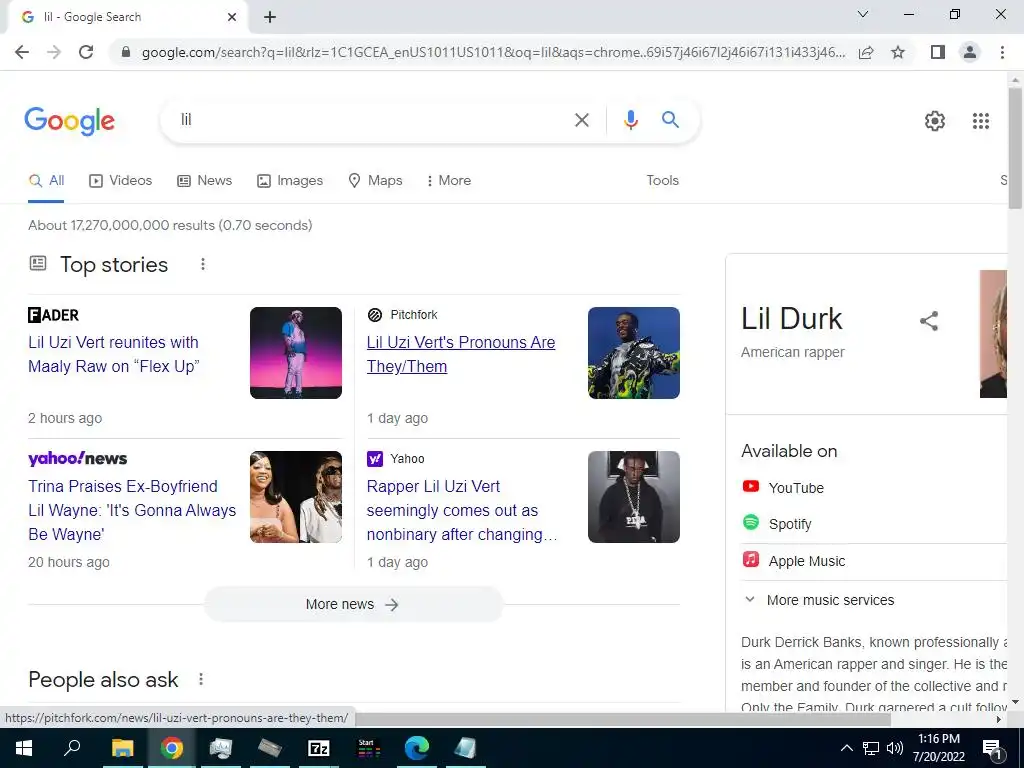Click the volume speaker tray icon
The image size is (1024, 768).
coord(895,748)
